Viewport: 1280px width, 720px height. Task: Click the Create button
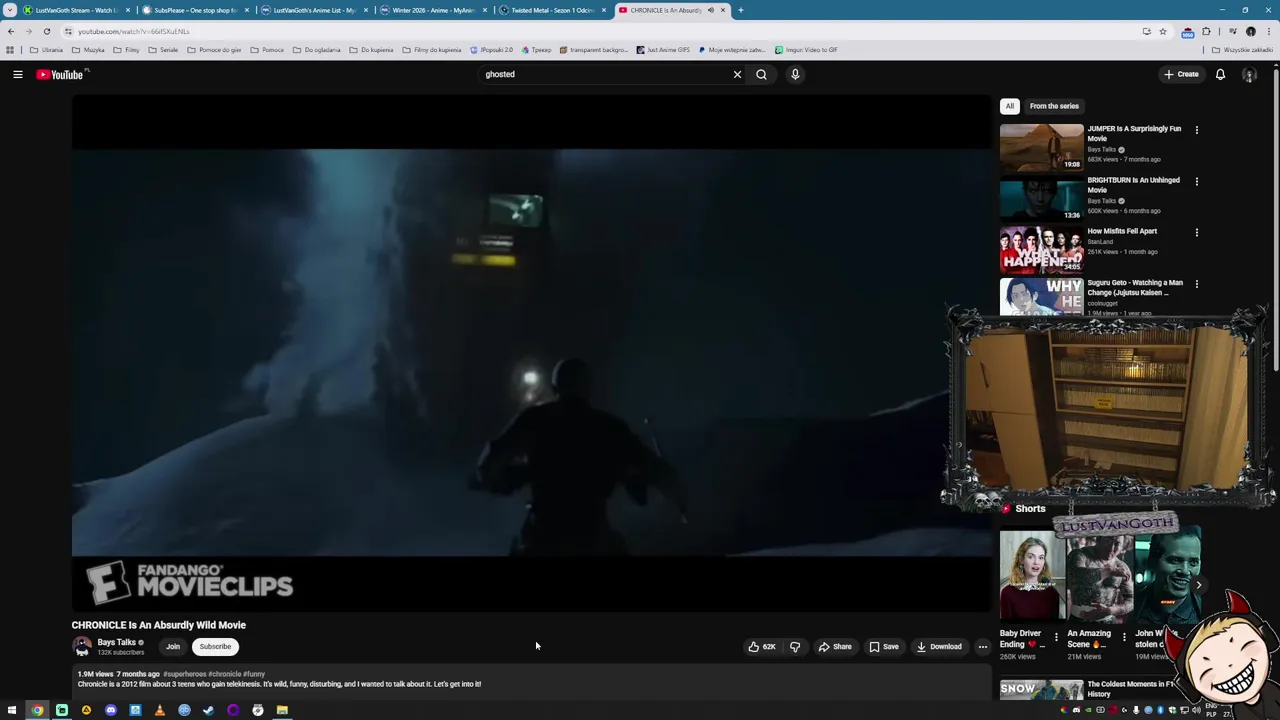1181,74
